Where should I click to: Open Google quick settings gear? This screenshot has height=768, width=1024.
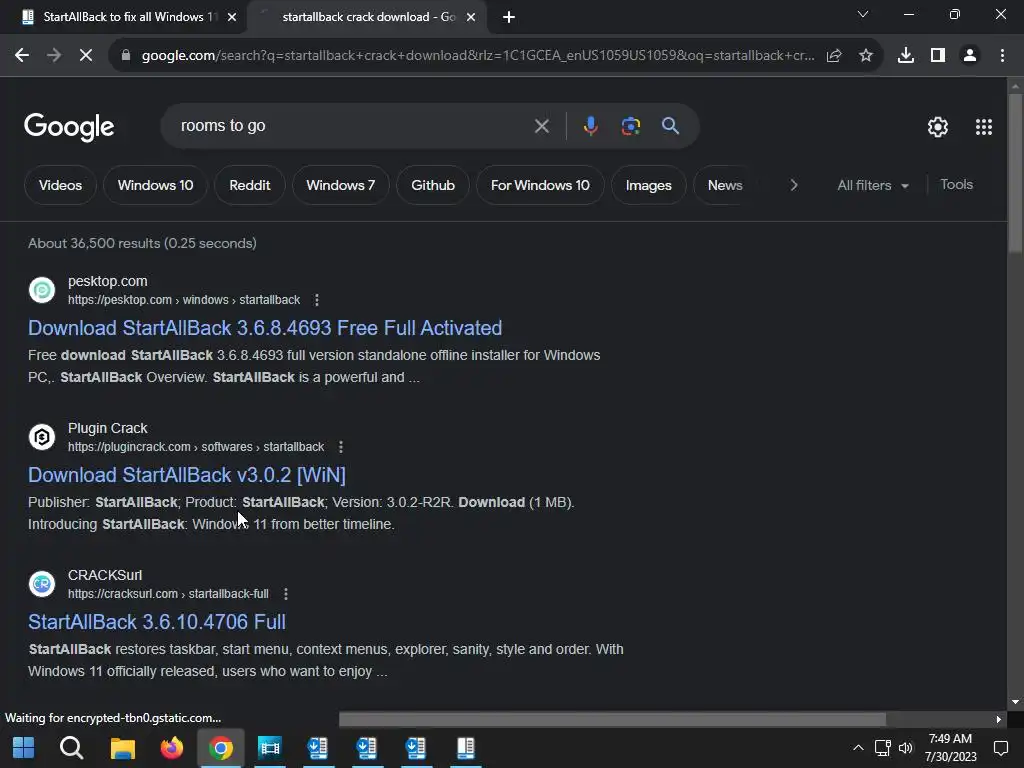938,127
